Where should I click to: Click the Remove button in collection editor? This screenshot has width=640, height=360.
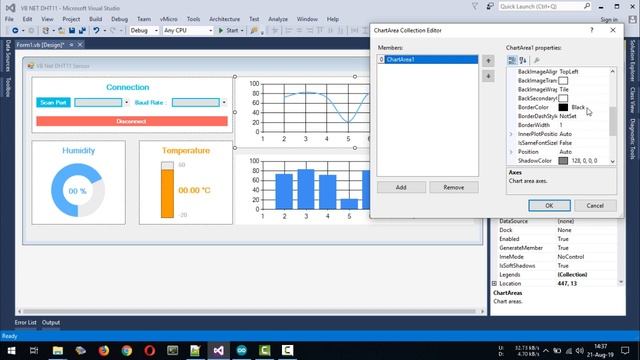pyautogui.click(x=453, y=187)
